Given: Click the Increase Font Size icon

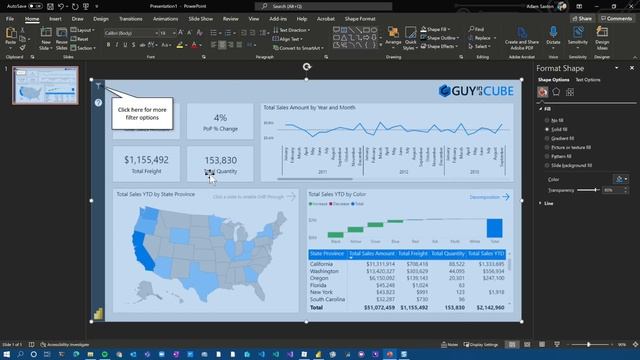Looking at the screenshot, I should [x=181, y=33].
